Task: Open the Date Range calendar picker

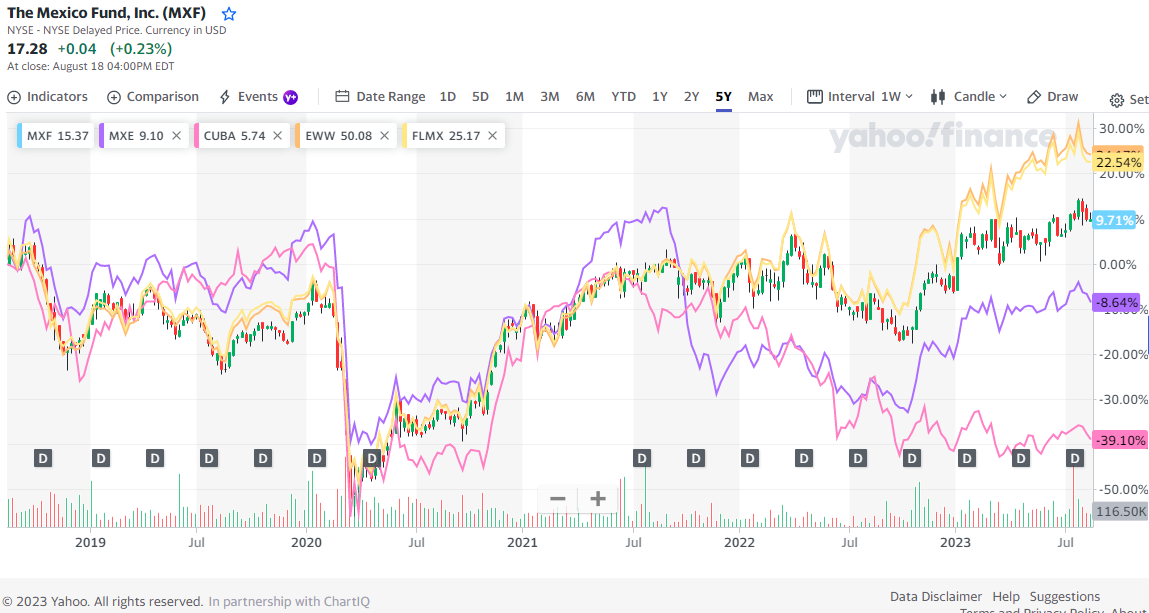Action: 380,97
